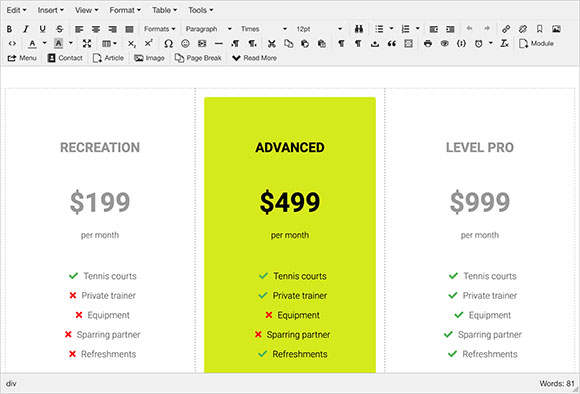This screenshot has height=394, width=580.
Task: Click the Article button
Action: pos(108,58)
